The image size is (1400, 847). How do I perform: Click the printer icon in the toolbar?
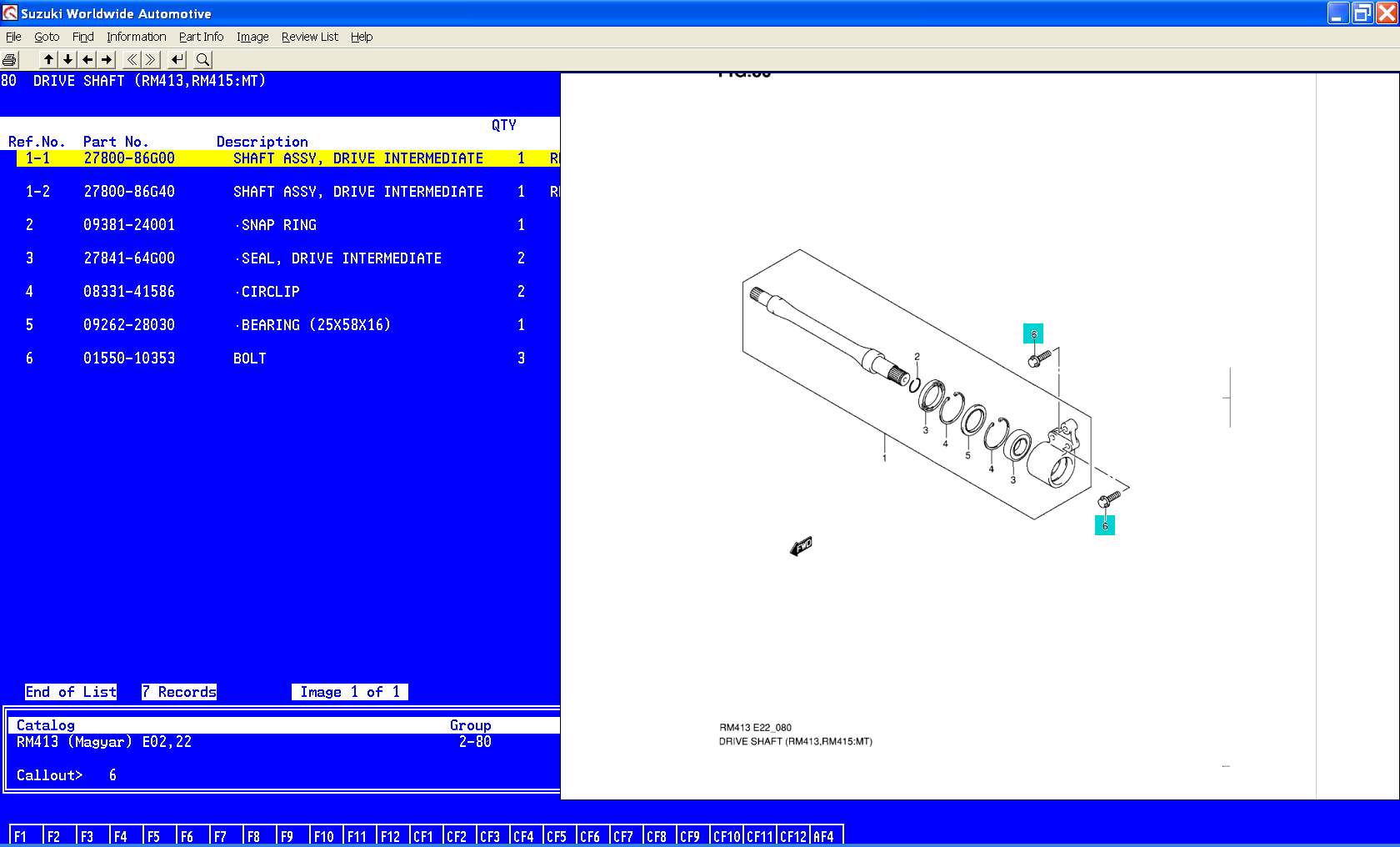click(10, 60)
